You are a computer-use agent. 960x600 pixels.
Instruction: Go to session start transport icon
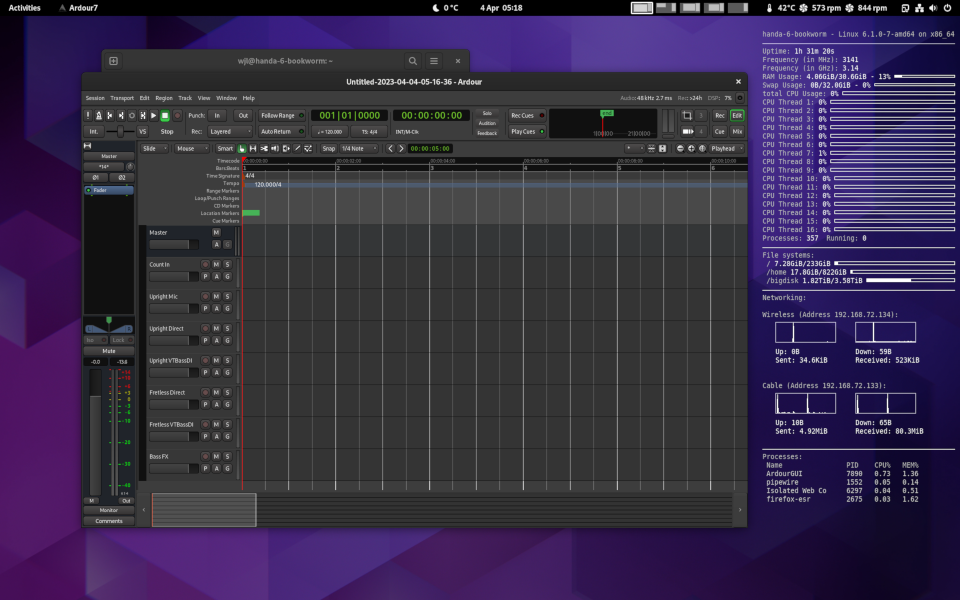pyautogui.click(x=110, y=115)
